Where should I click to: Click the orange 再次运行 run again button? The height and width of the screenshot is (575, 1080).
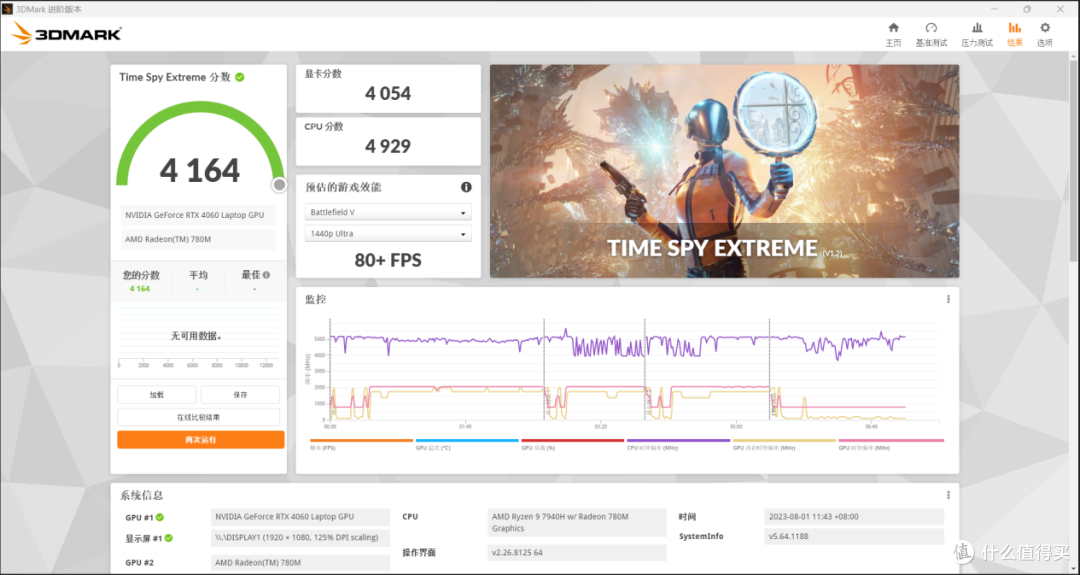[200, 439]
